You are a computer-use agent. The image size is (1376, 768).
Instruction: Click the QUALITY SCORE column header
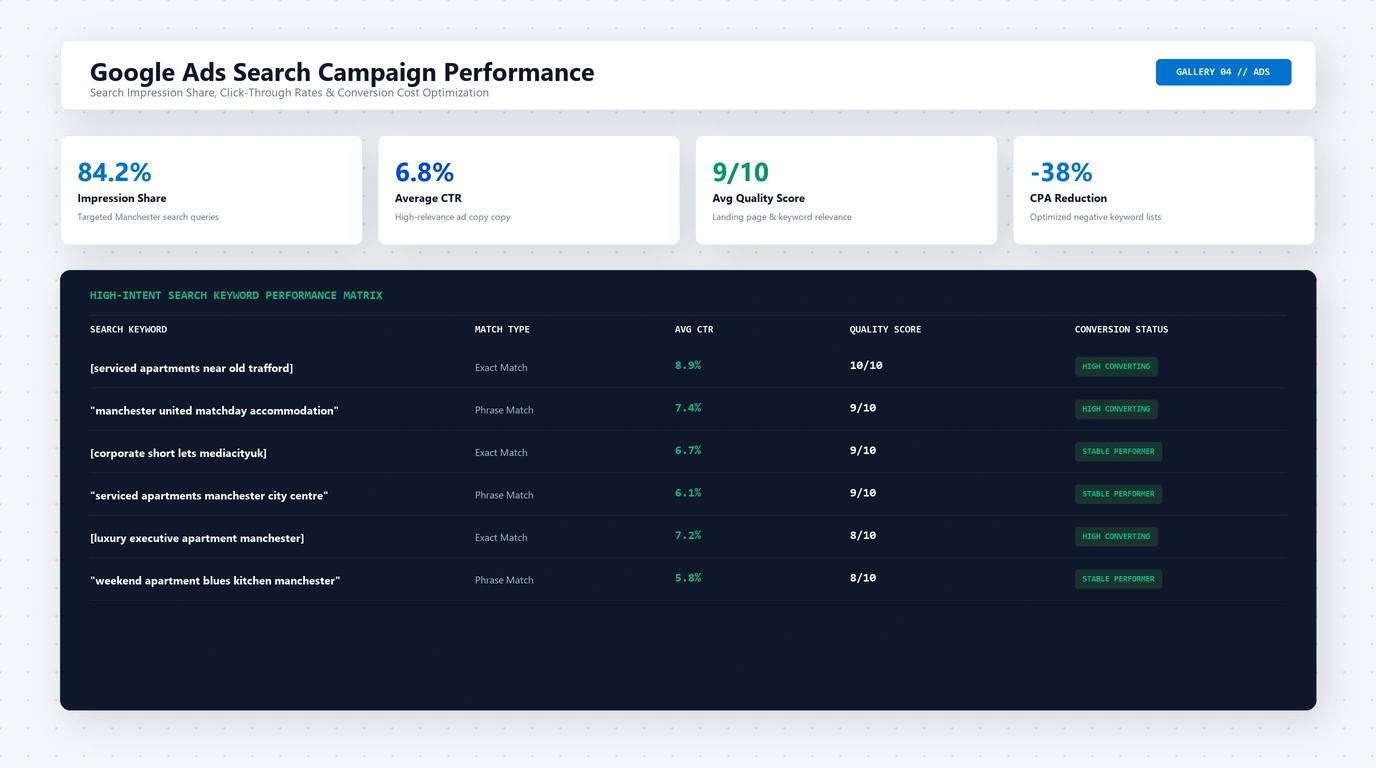click(x=886, y=330)
